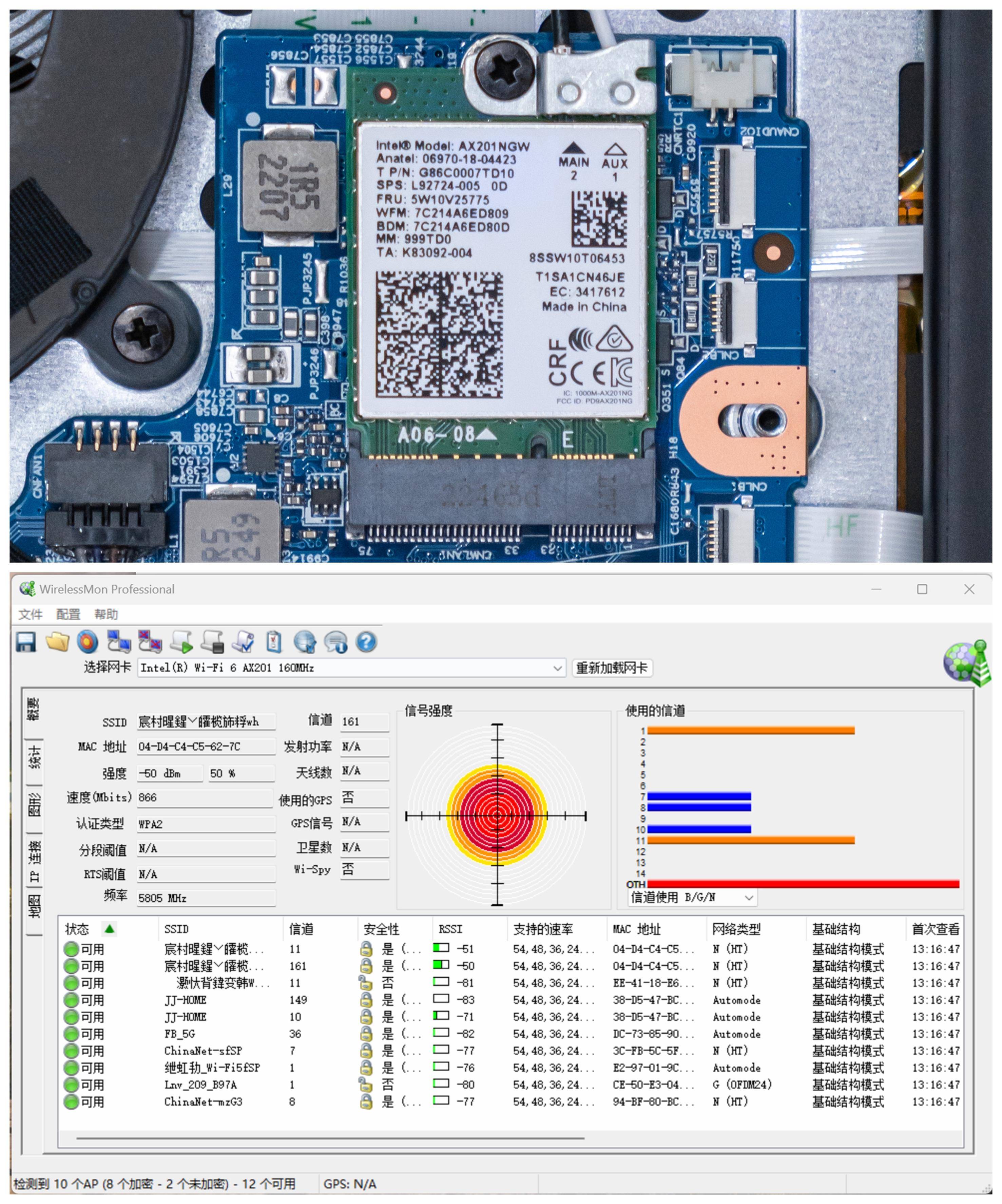Select the JJ-HOME row on channel 10
This screenshot has height=1204, width=1002.
(x=511, y=1017)
